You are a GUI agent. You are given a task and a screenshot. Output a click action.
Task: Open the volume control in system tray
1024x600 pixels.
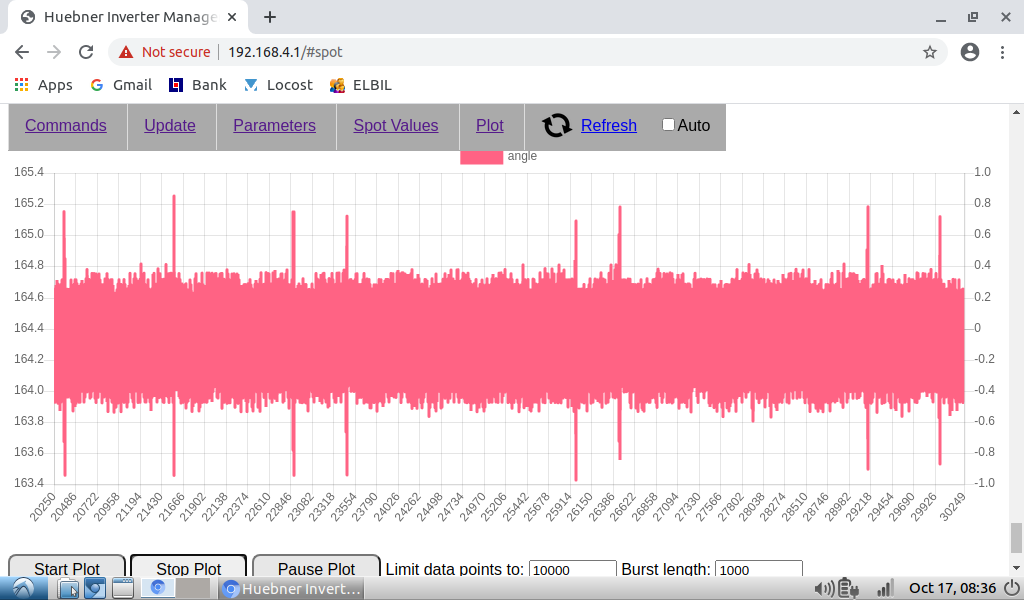pos(824,589)
